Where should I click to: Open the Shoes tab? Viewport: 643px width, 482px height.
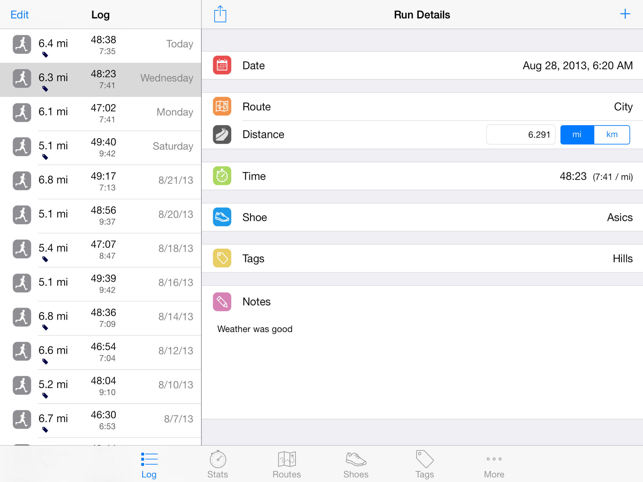tap(356, 465)
